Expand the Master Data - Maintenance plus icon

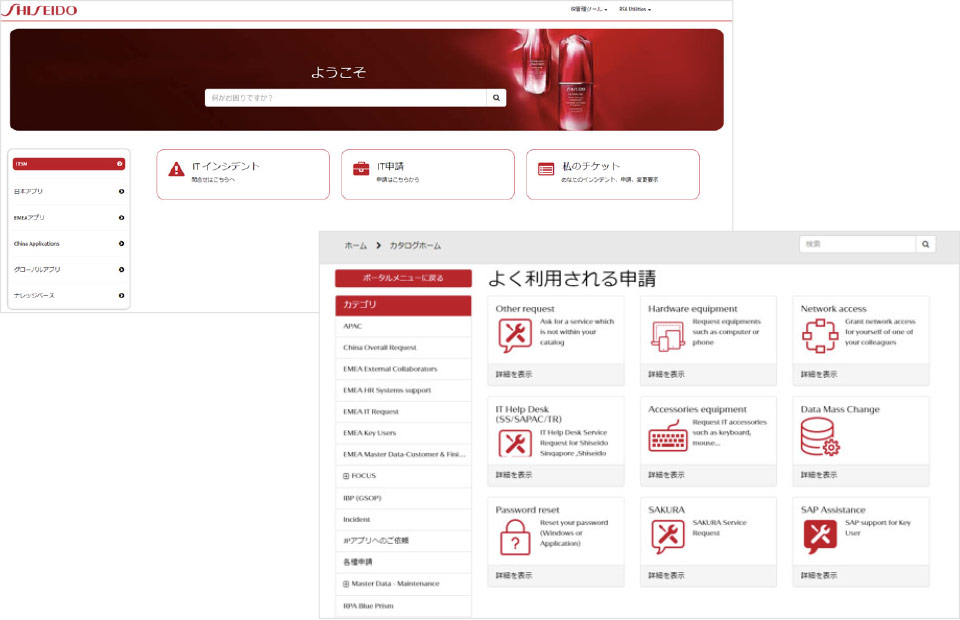pos(346,584)
